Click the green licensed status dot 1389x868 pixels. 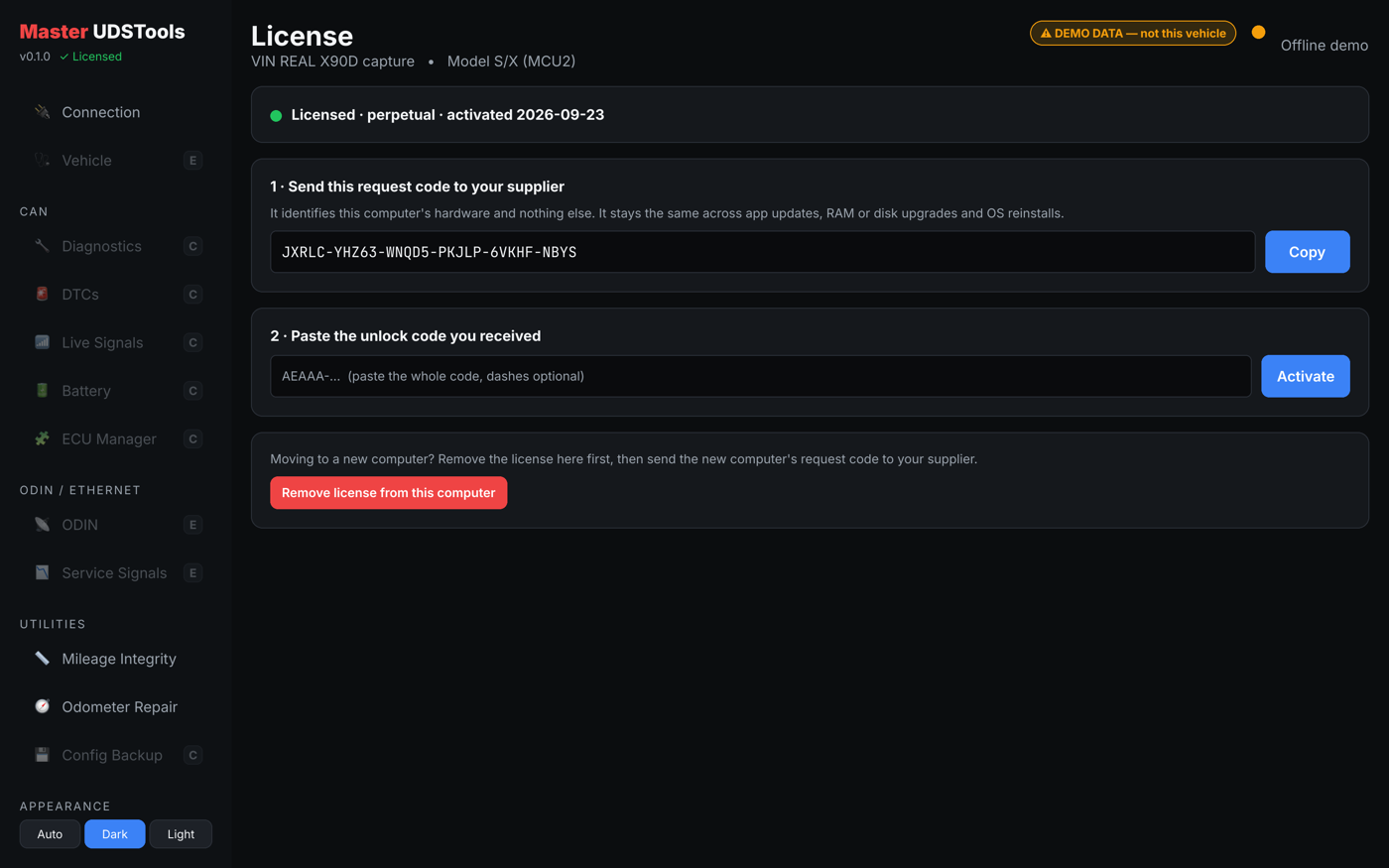pos(276,115)
